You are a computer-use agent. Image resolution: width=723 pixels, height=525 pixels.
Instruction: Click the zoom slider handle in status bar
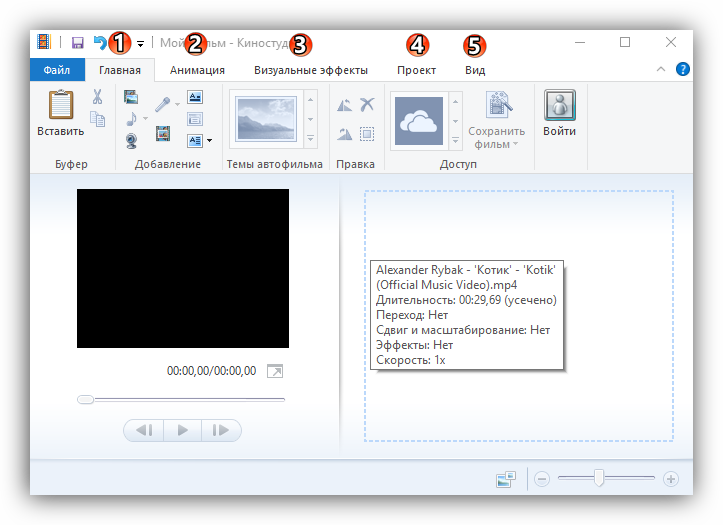click(598, 479)
